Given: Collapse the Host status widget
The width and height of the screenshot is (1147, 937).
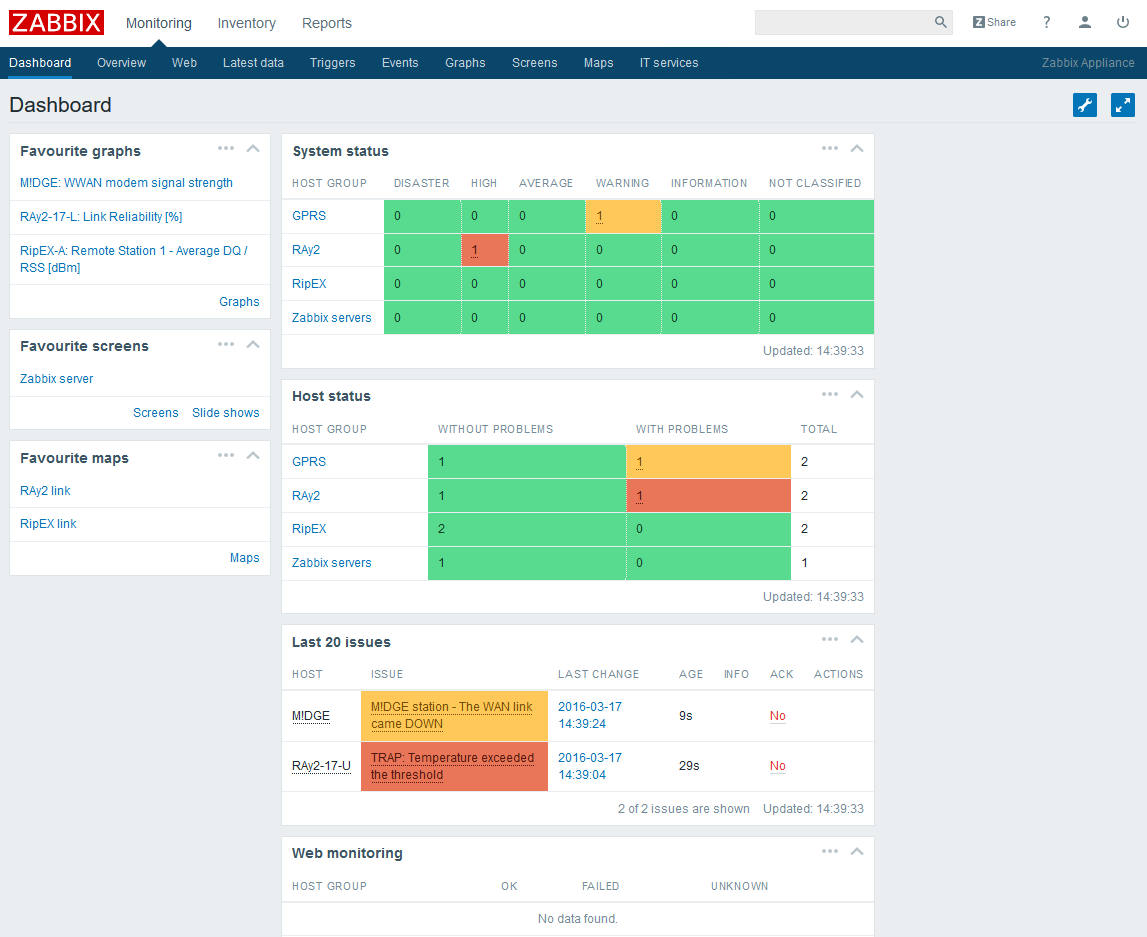Looking at the screenshot, I should pos(857,395).
